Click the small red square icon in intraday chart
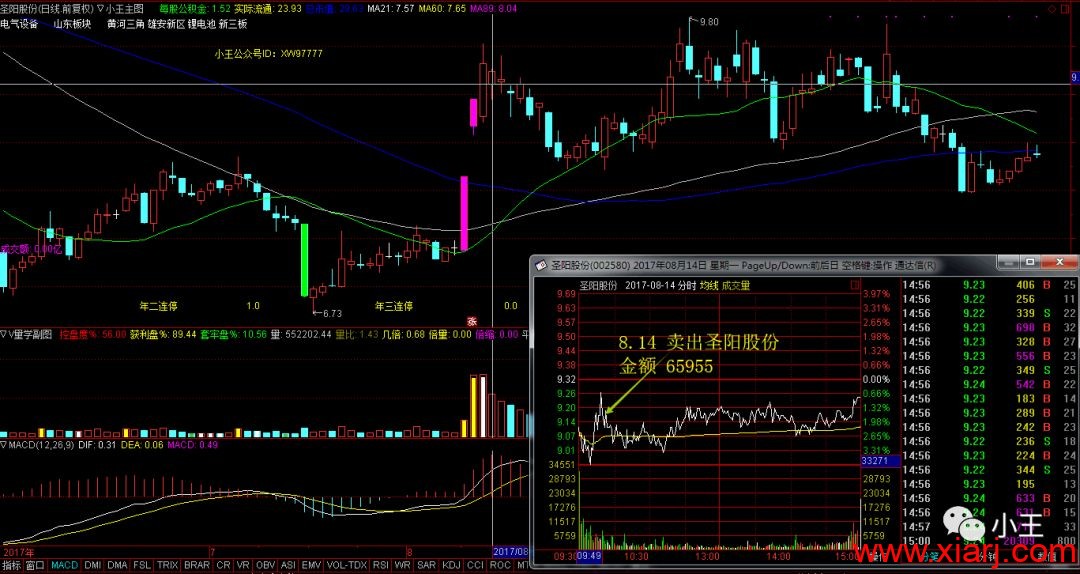The height and width of the screenshot is (574, 1080). (855, 285)
